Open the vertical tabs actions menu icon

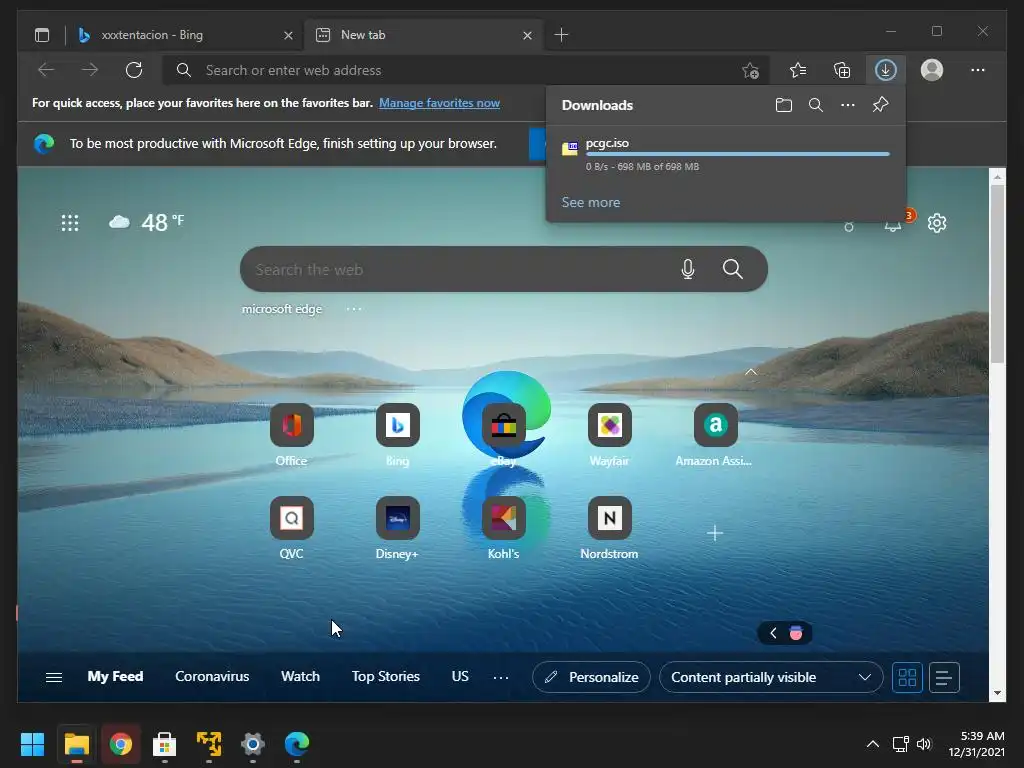(x=42, y=35)
